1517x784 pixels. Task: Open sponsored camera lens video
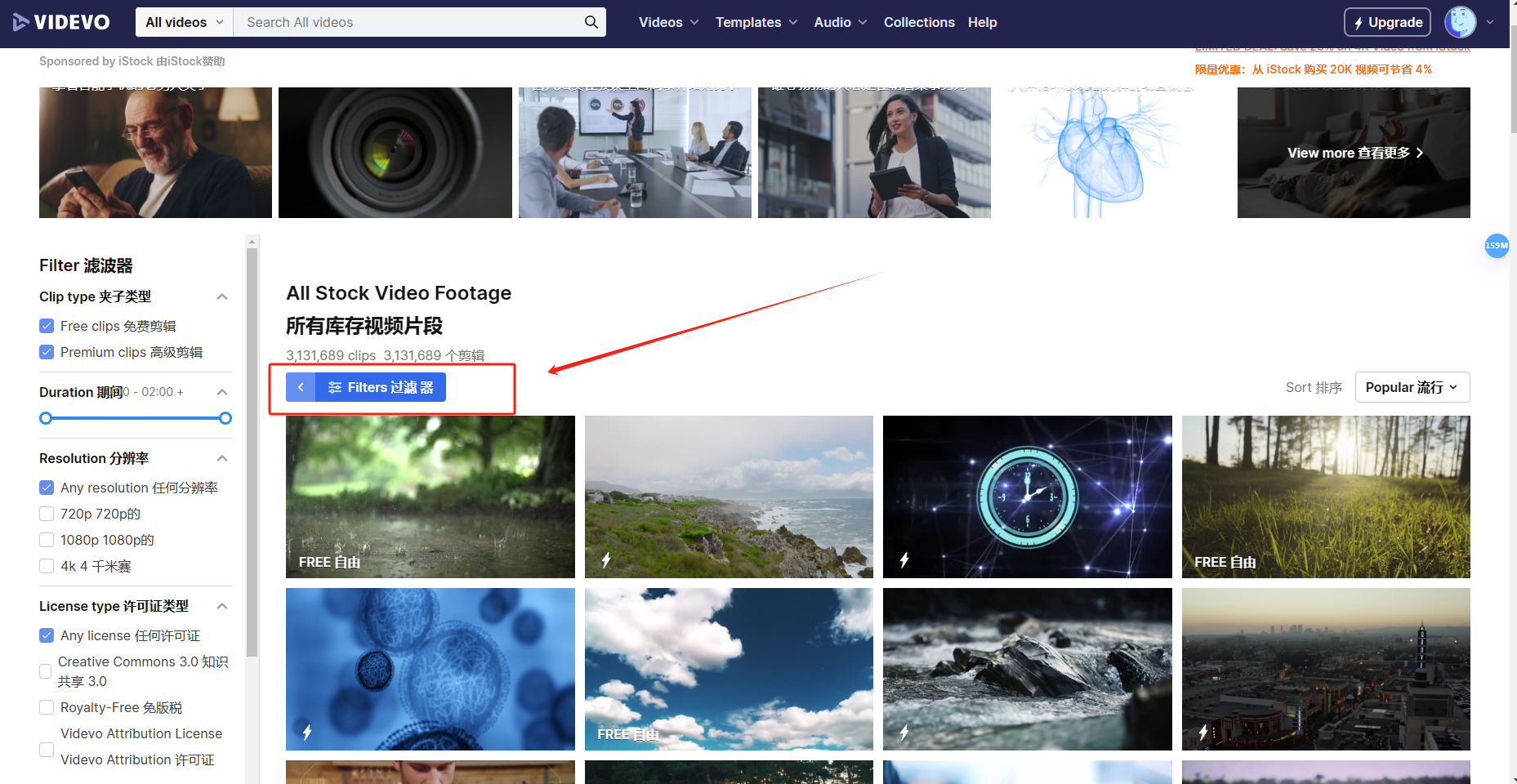click(395, 153)
